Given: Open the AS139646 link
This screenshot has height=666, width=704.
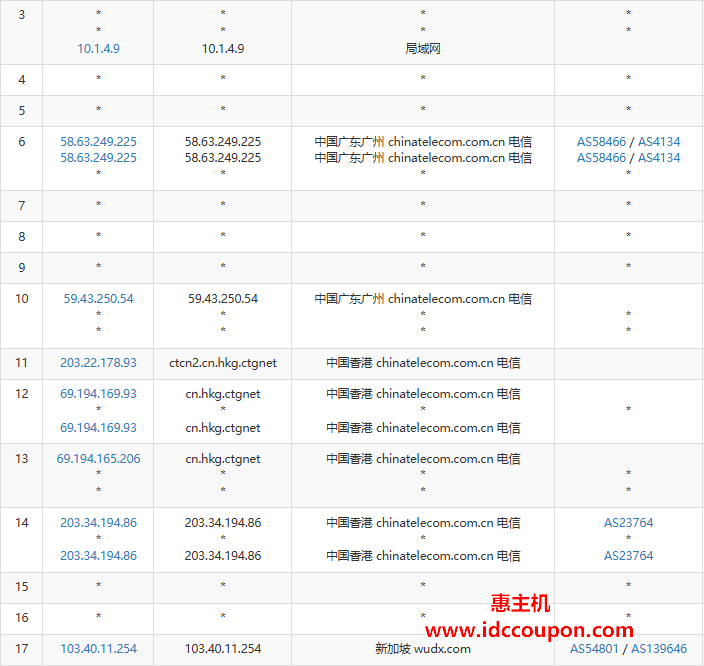Looking at the screenshot, I should [658, 649].
